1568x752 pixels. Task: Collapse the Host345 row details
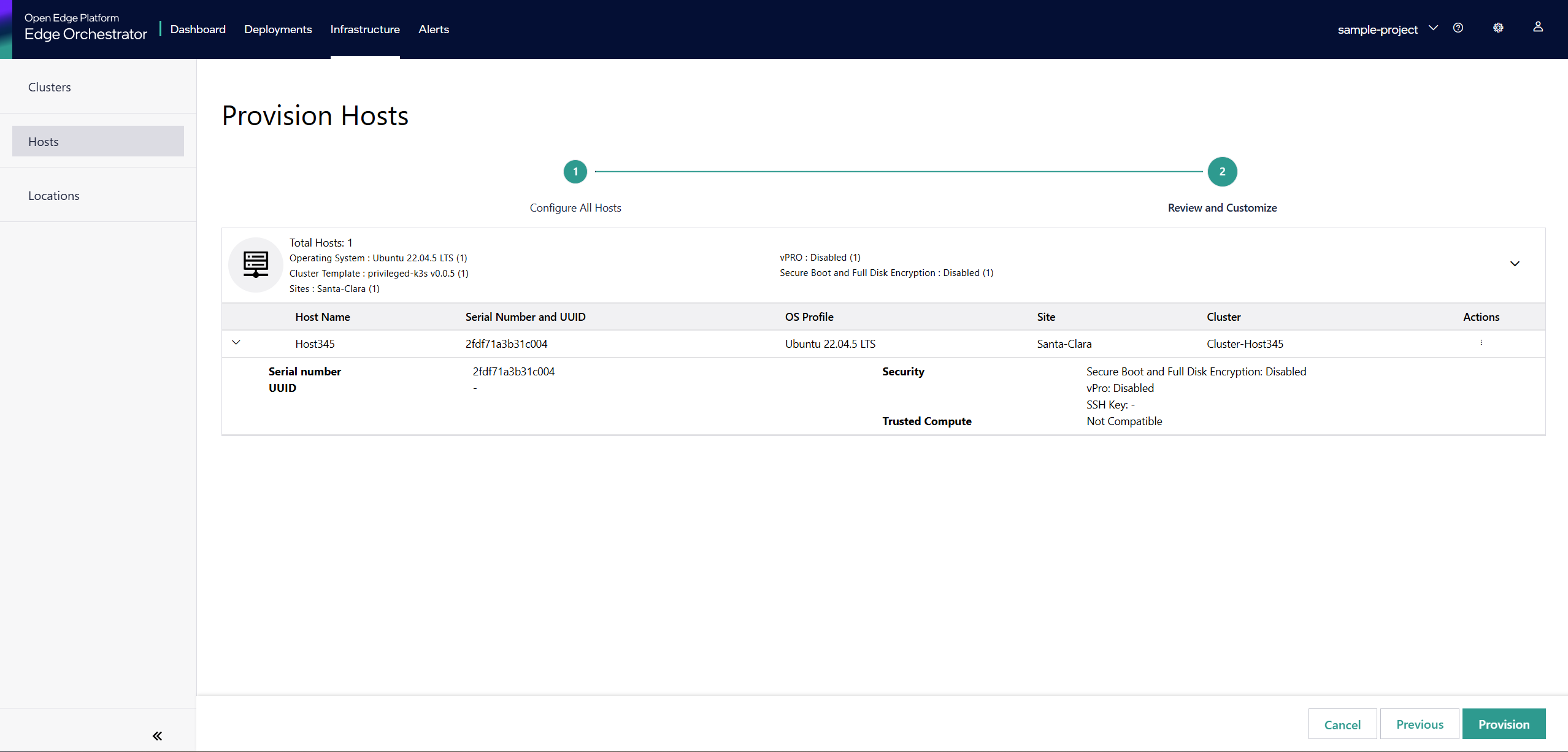[x=236, y=343]
